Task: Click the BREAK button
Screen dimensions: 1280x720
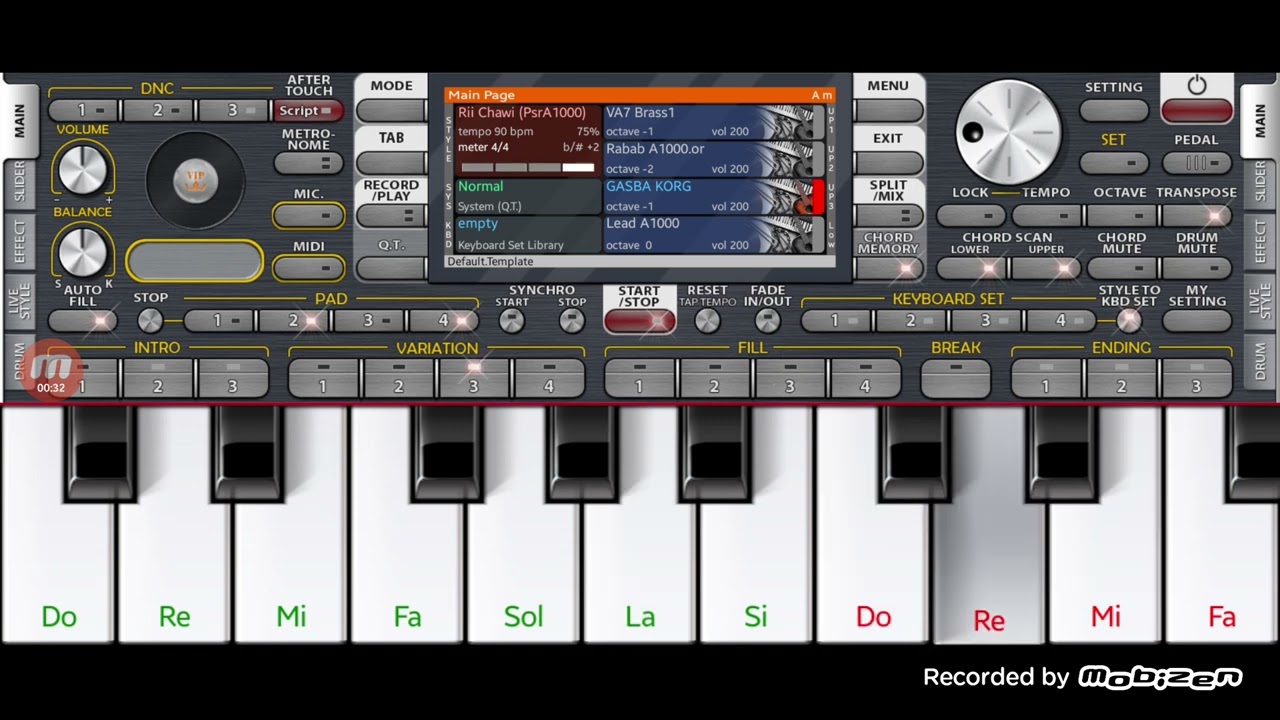Action: (956, 377)
